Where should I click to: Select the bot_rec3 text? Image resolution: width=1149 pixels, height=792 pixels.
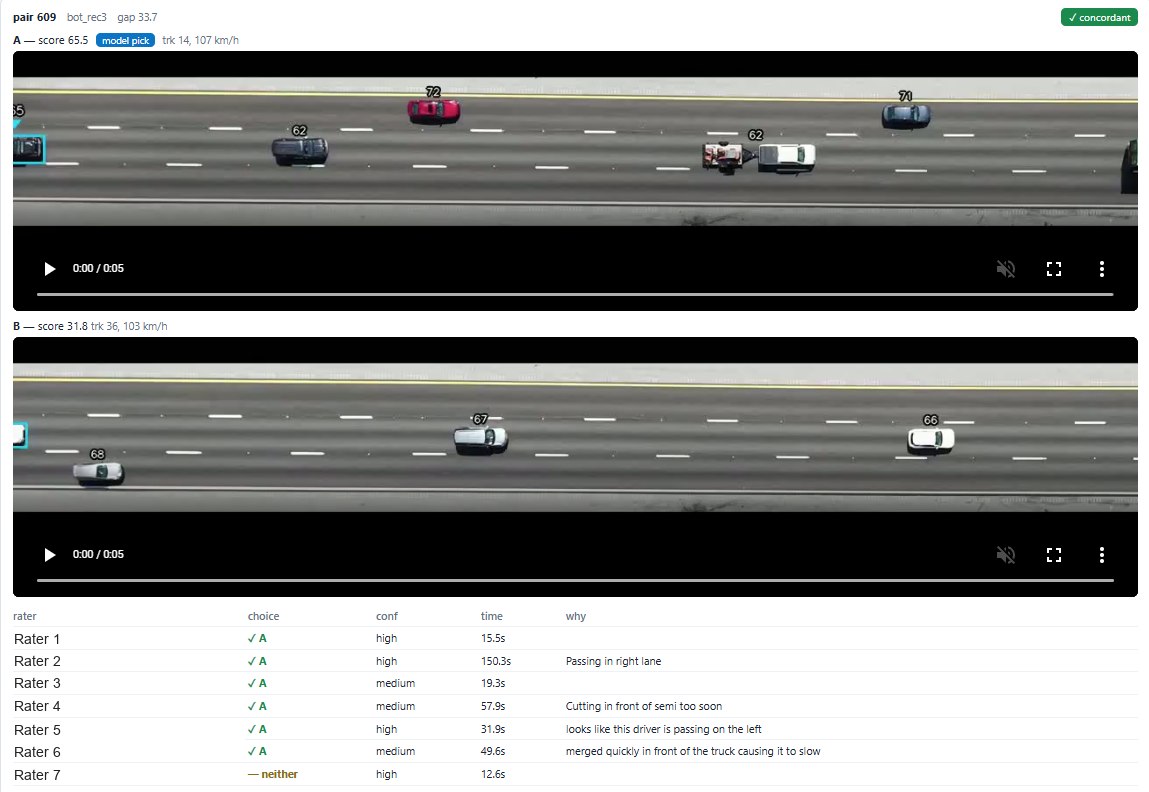86,17
